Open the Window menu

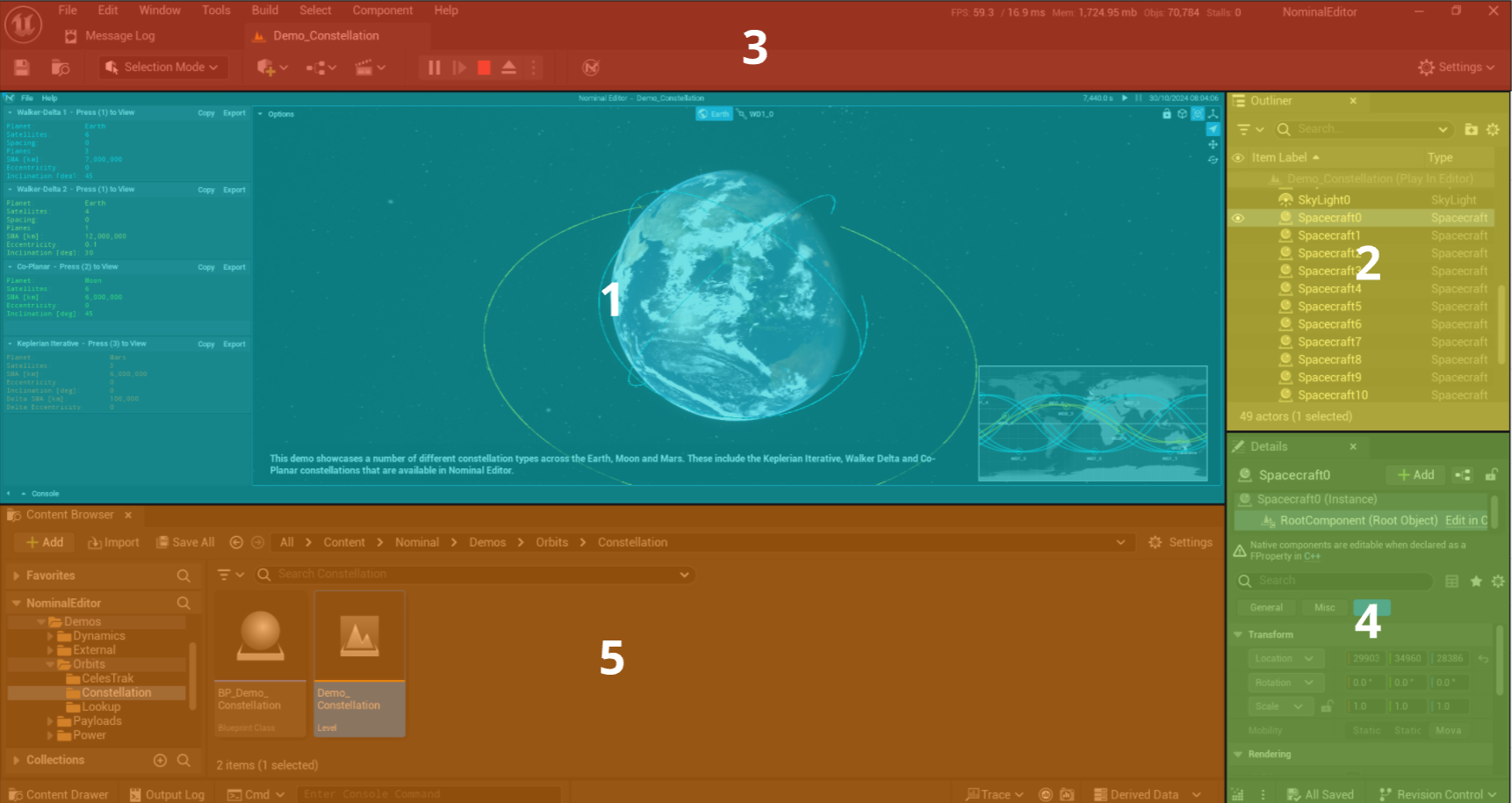coord(160,11)
